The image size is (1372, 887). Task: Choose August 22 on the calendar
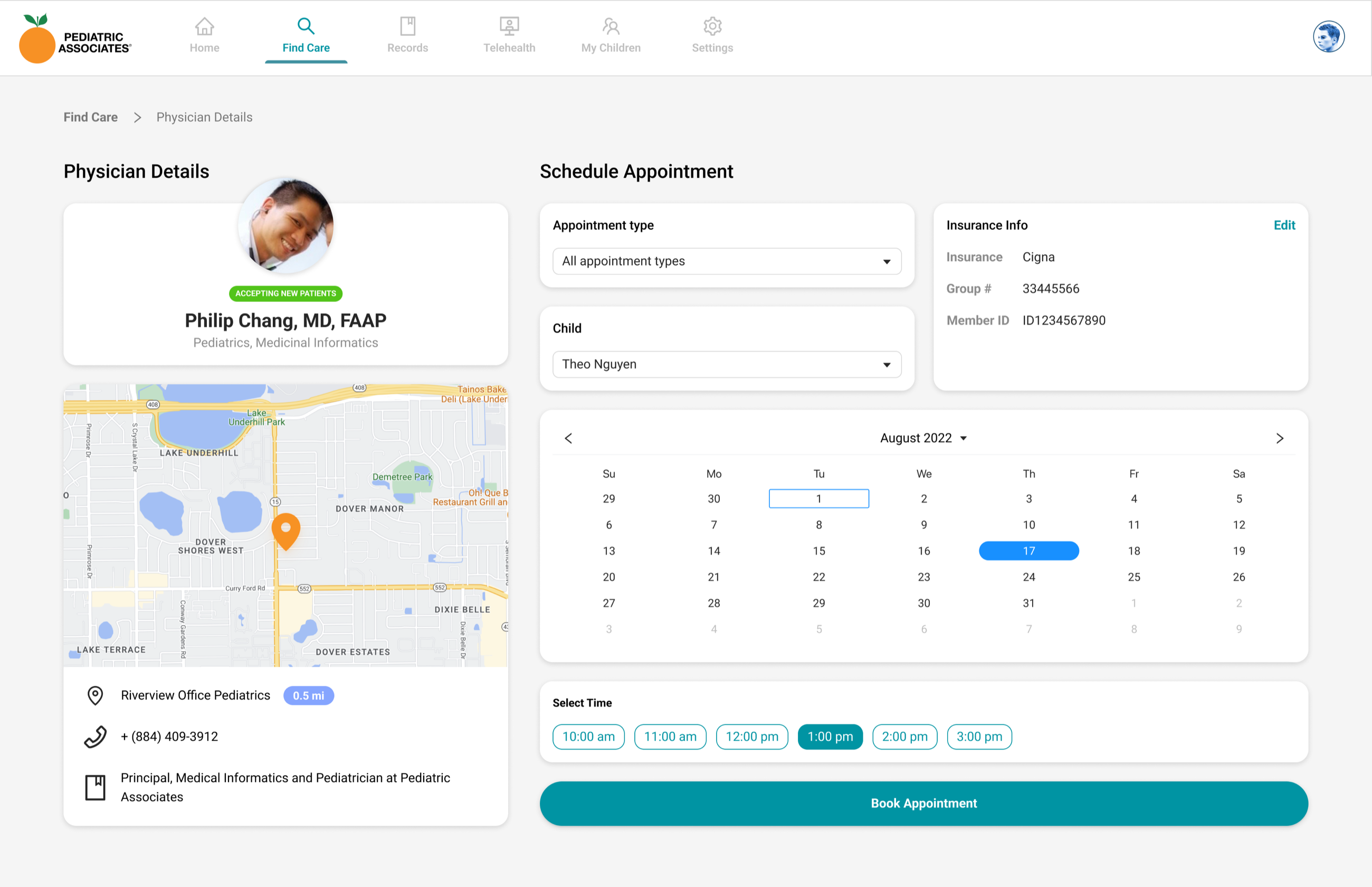click(x=818, y=577)
